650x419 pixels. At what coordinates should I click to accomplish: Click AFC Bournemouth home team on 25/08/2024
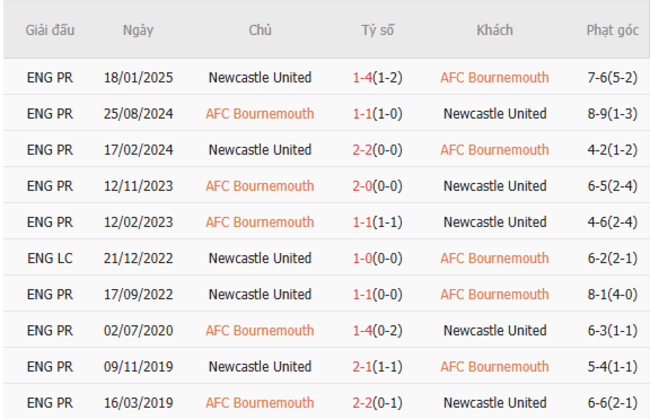click(260, 113)
